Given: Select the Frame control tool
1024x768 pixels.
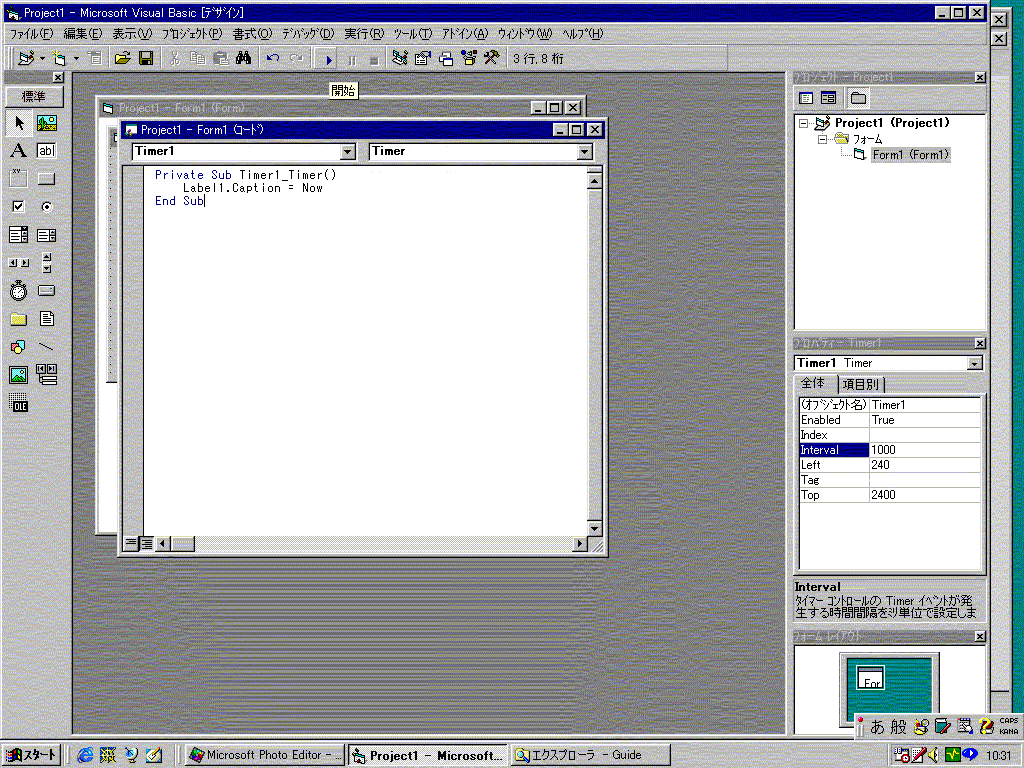Looking at the screenshot, I should [x=19, y=178].
